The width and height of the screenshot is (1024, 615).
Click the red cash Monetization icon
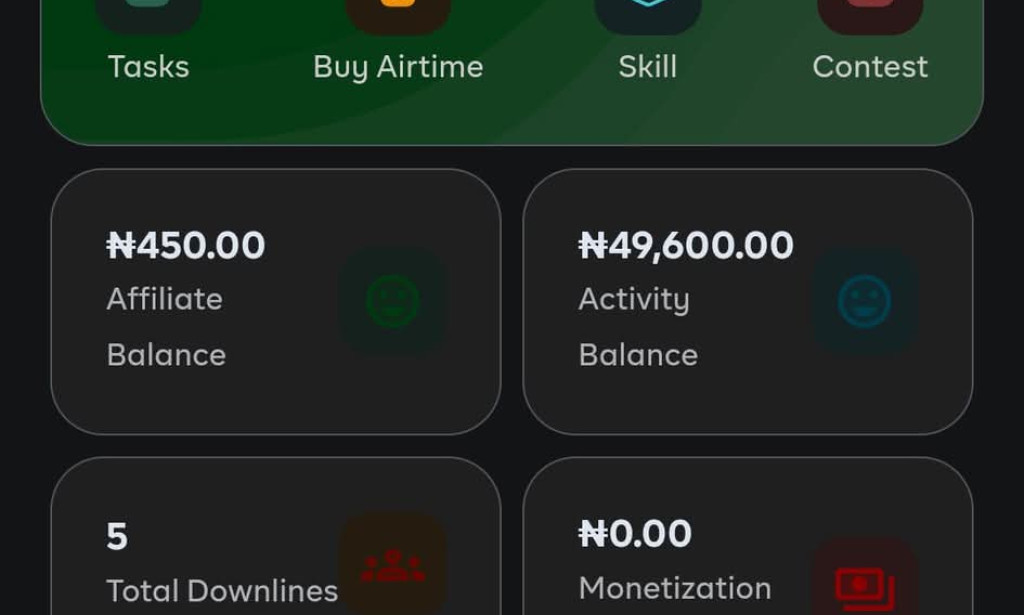[865, 585]
